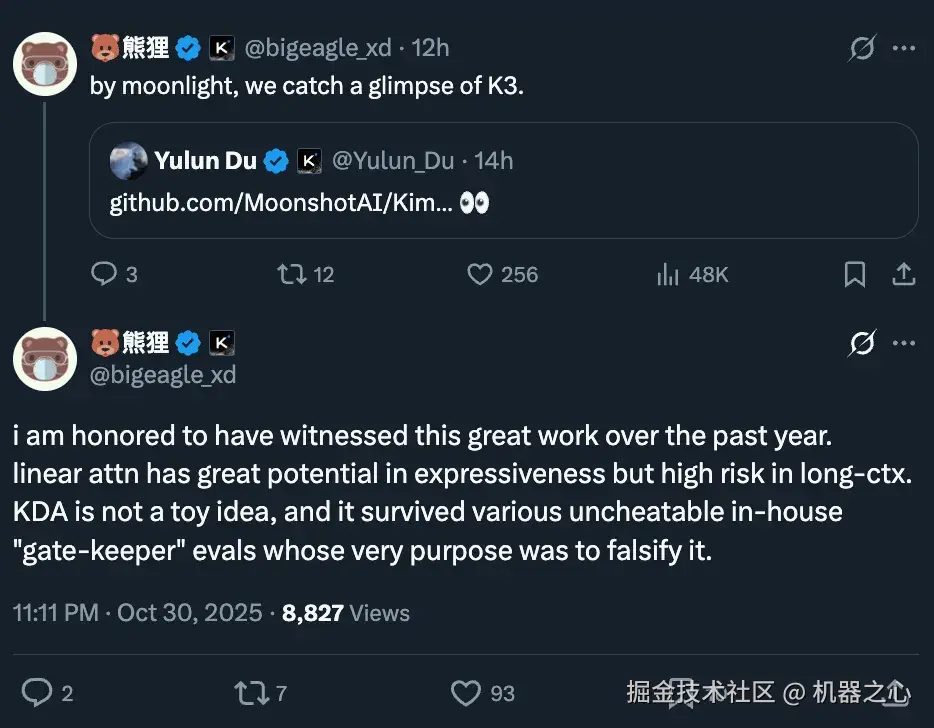Like the tweet with 93 likes
The image size is (934, 728).
(x=465, y=692)
